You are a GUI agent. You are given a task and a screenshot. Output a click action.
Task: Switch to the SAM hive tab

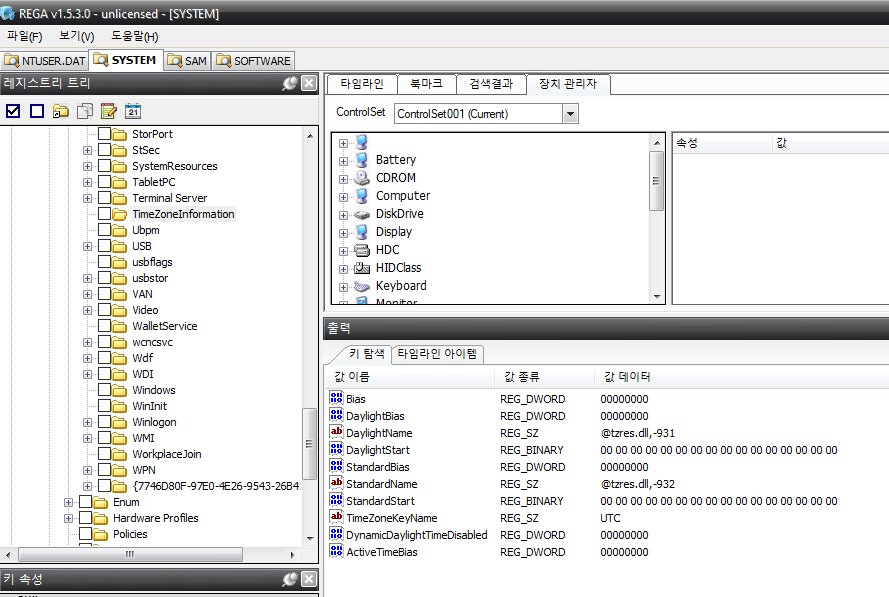click(x=188, y=61)
